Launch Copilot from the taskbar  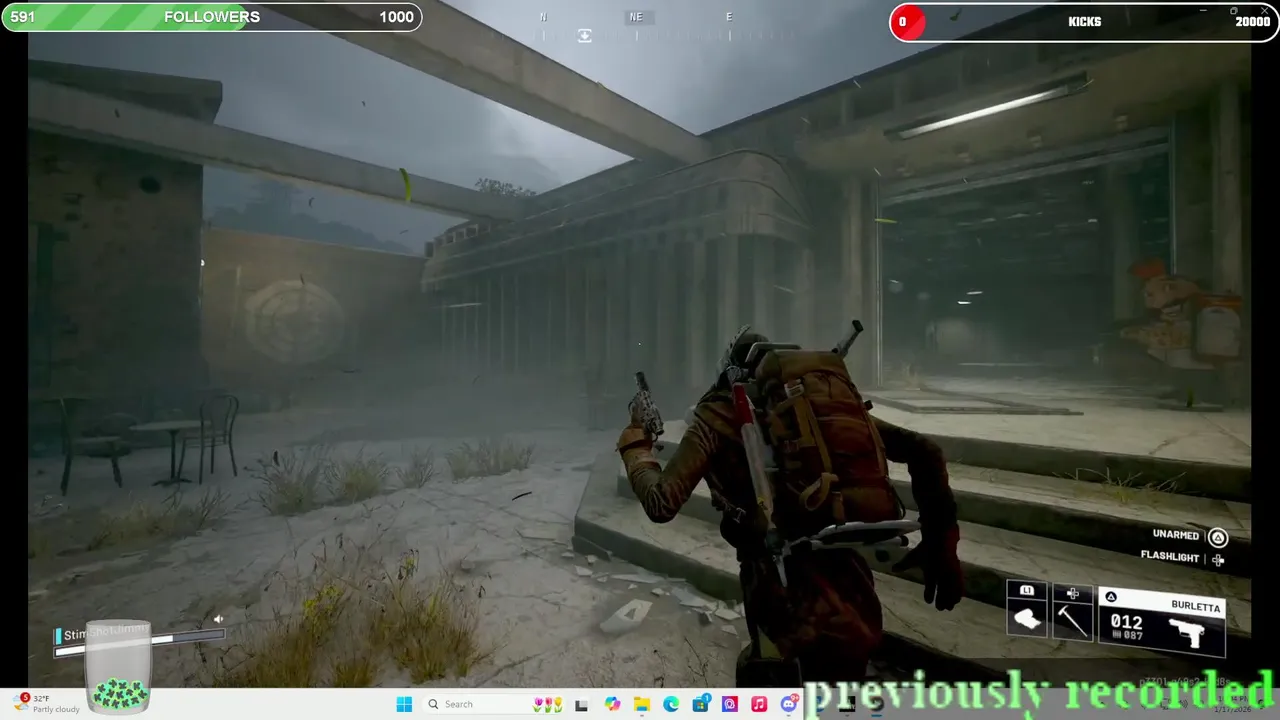(612, 704)
